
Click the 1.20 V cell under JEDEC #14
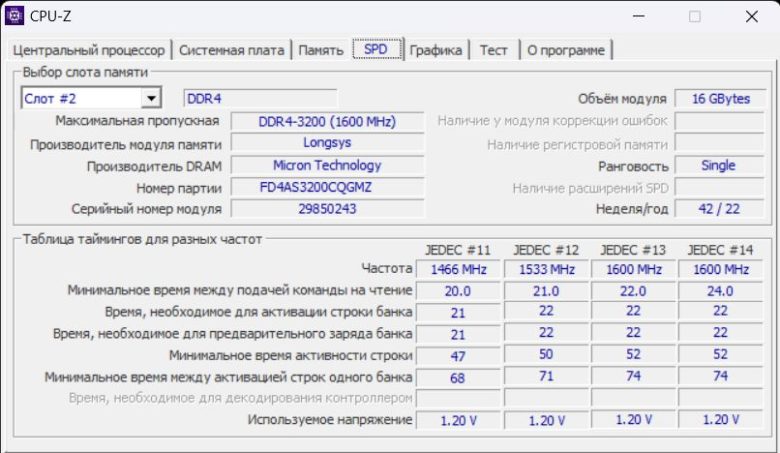(720, 420)
